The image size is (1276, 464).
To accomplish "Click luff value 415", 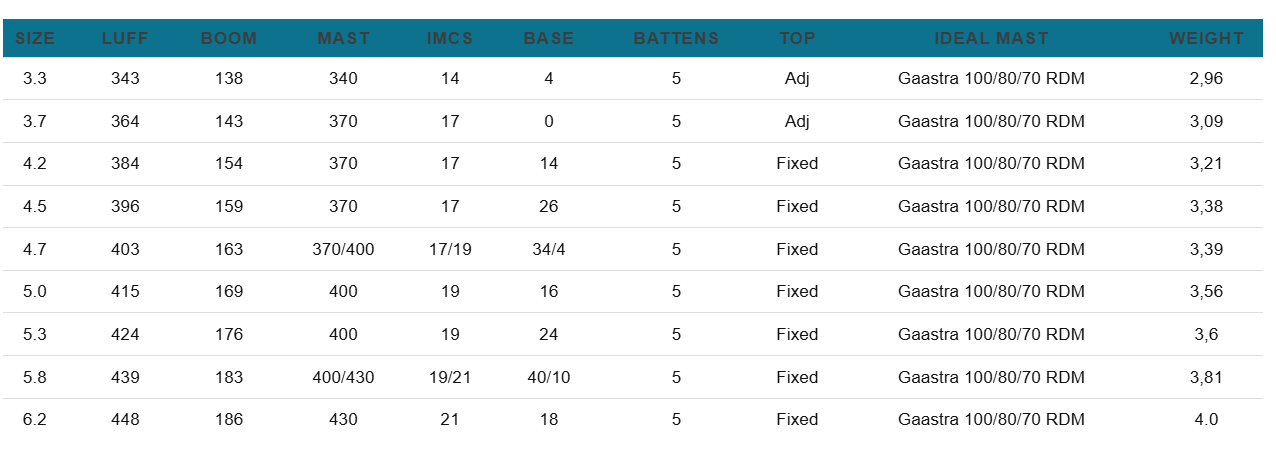I will tap(126, 292).
